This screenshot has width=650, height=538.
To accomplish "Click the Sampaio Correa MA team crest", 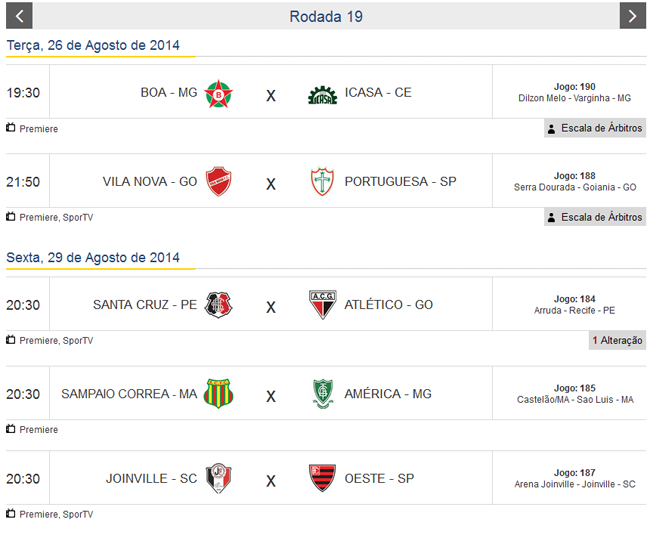I will pyautogui.click(x=218, y=394).
